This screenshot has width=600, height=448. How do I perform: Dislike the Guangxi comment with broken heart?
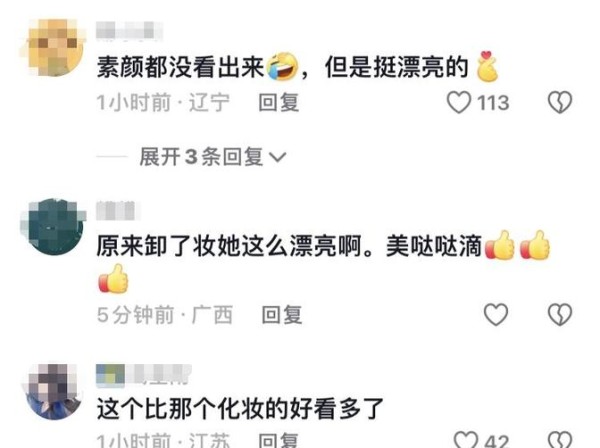[x=559, y=314]
